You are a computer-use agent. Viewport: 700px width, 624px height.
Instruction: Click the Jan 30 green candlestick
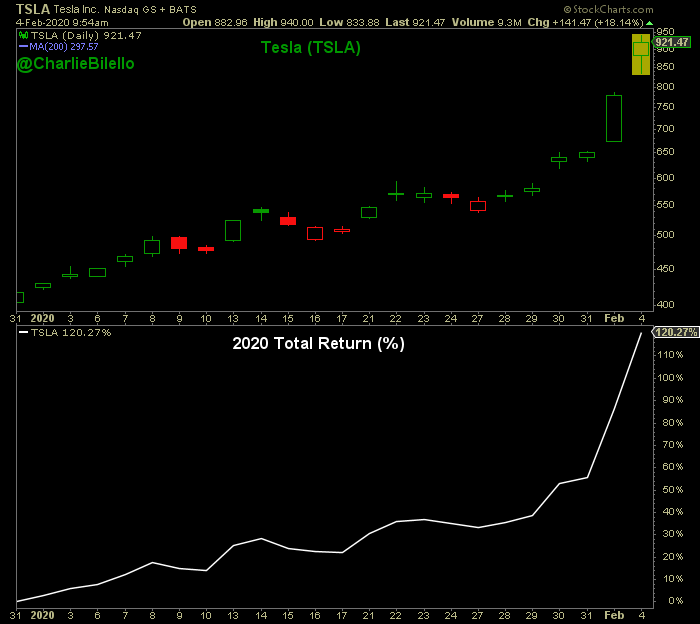point(559,159)
